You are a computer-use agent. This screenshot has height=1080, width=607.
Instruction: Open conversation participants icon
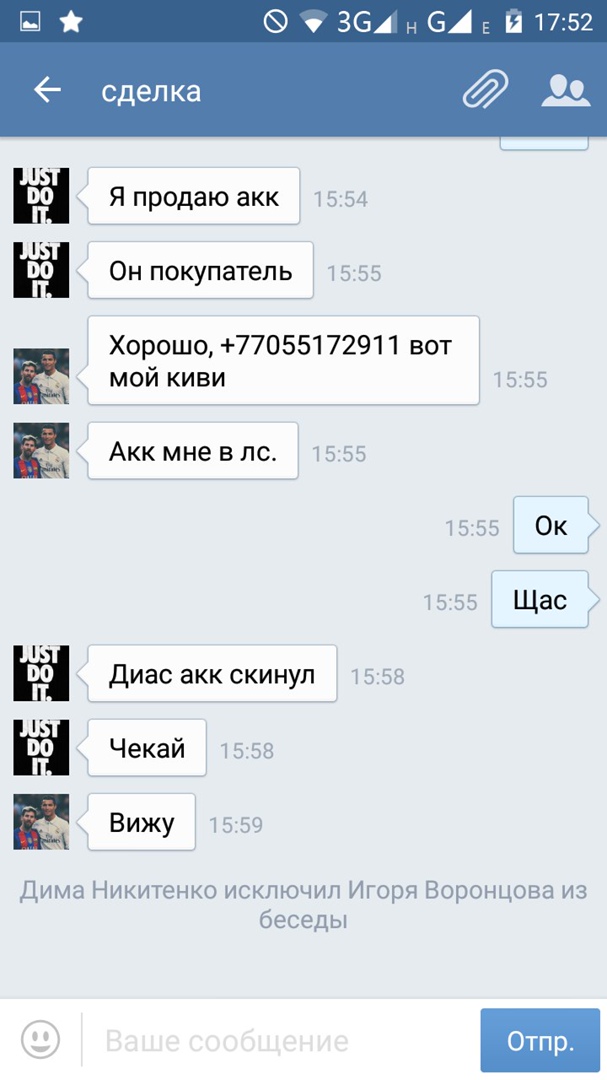tap(566, 90)
